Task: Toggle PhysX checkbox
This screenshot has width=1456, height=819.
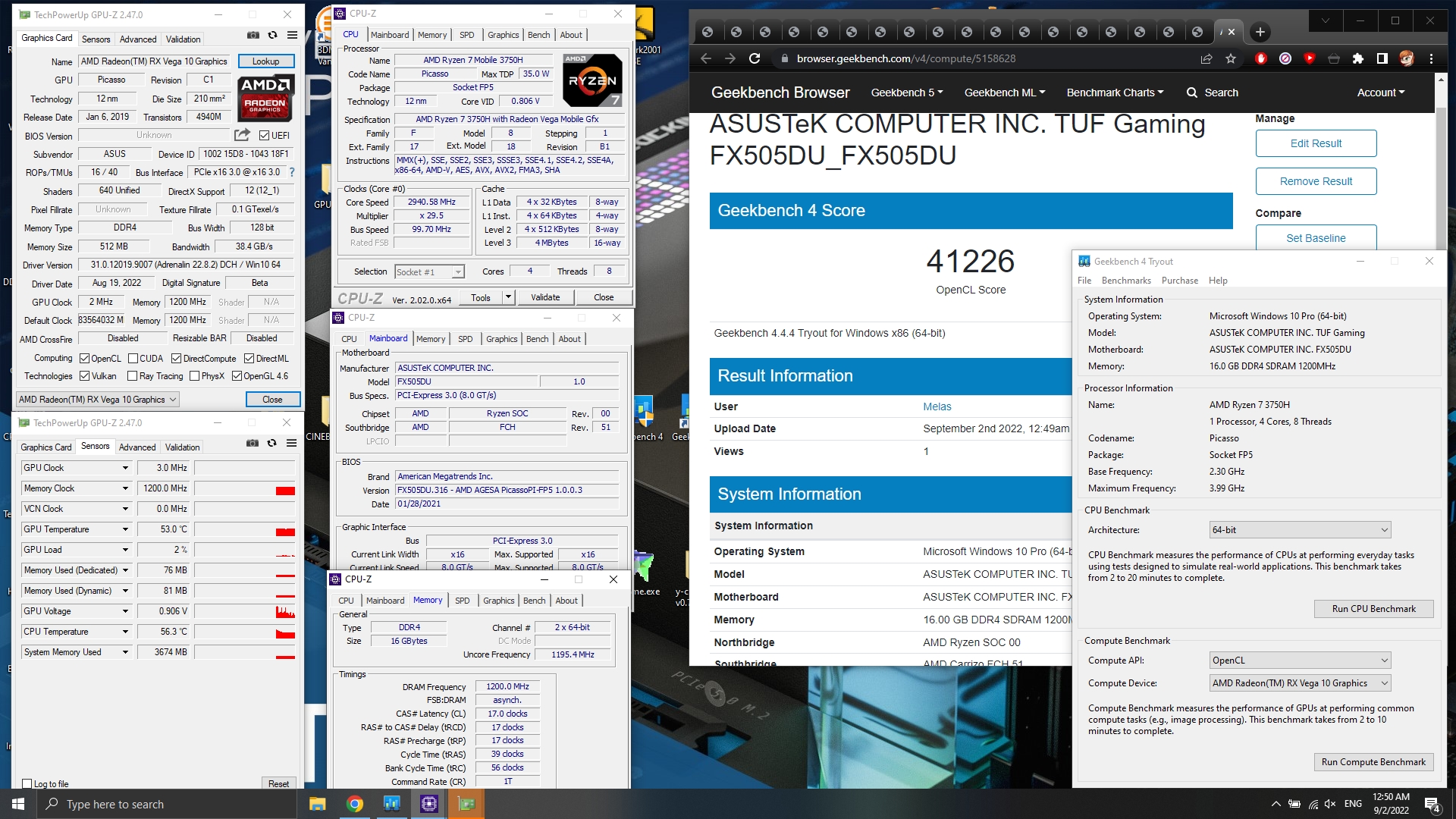Action: (x=195, y=375)
